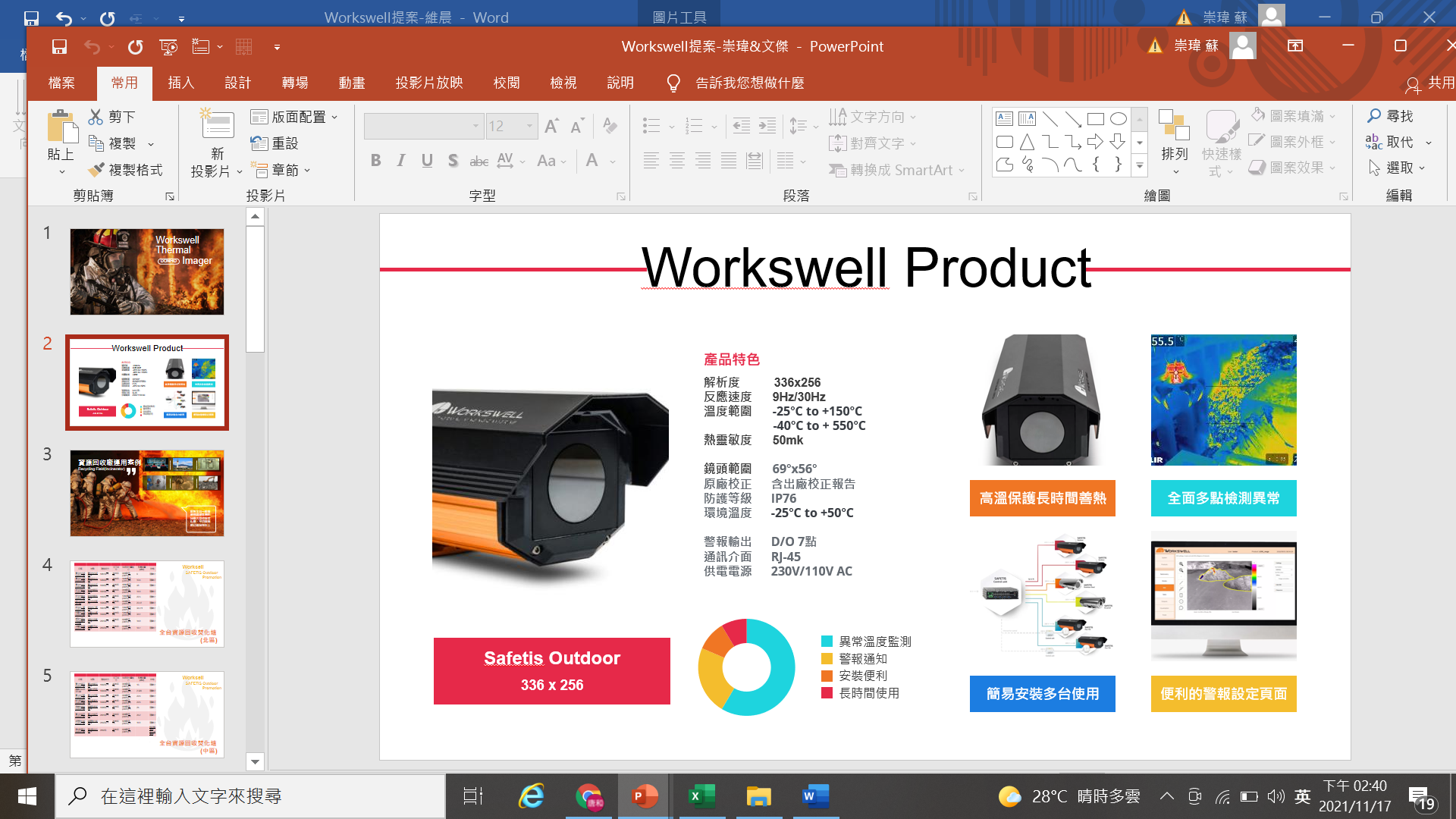Click the New Slide icon
Viewport: 1456px width, 819px height.
pos(217,125)
